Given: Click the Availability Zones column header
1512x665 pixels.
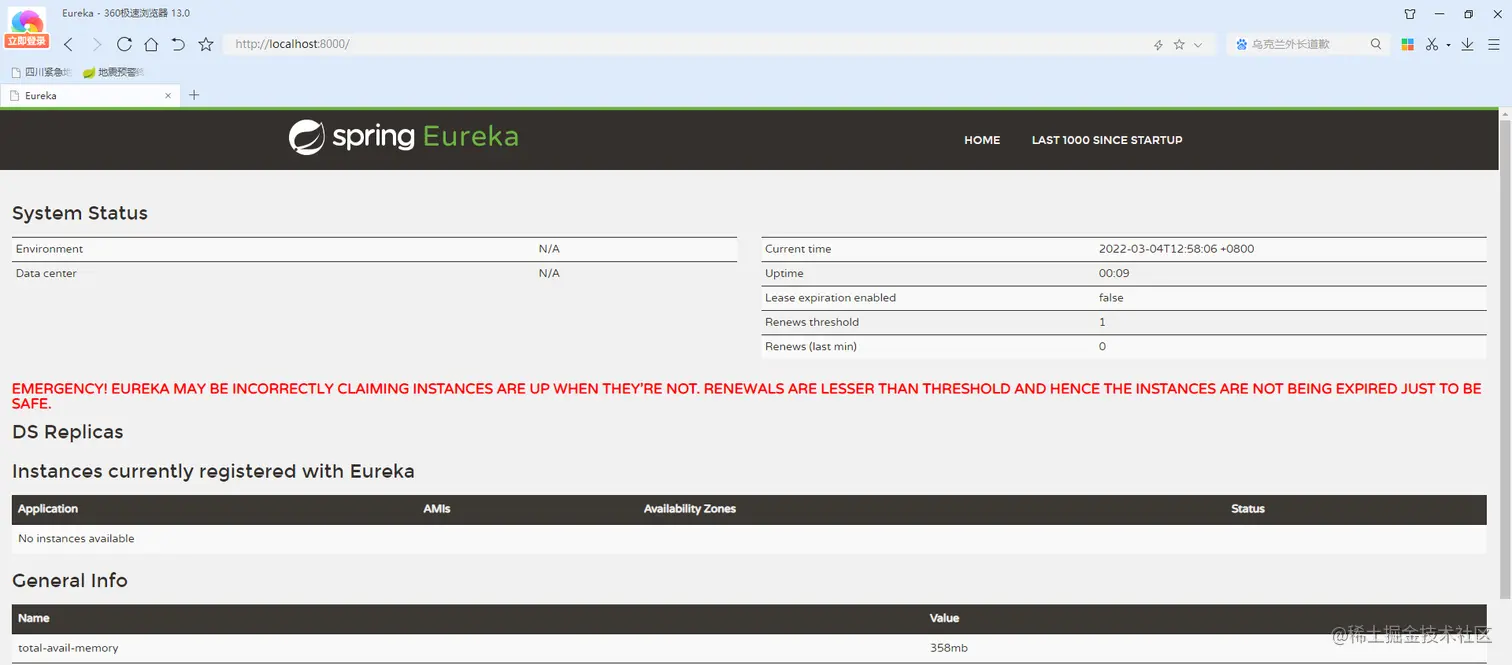Looking at the screenshot, I should click(690, 509).
